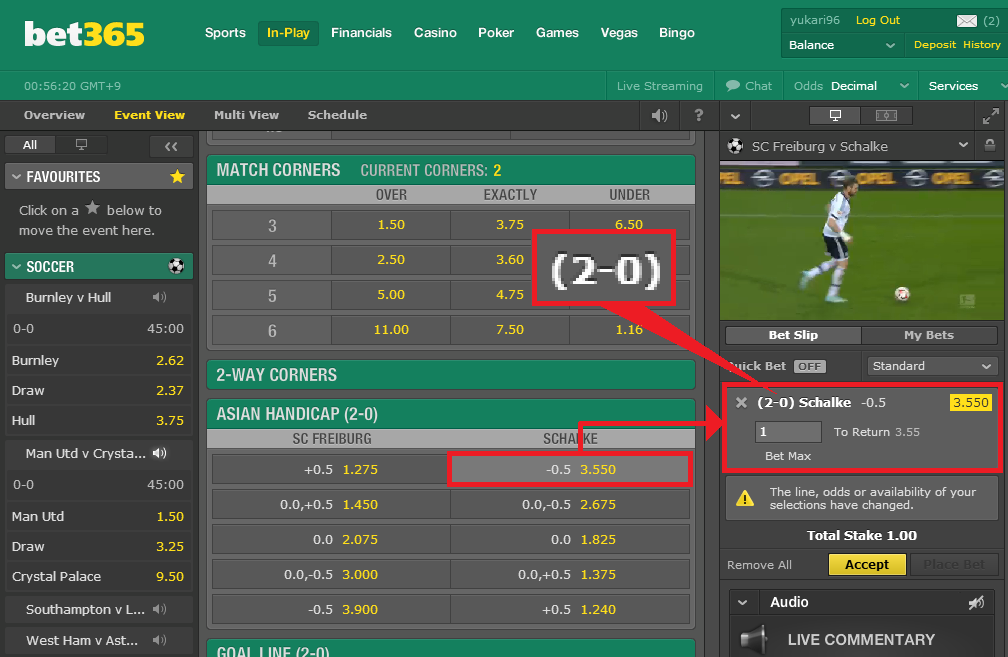Toggle the muted audio speaker icon
This screenshot has height=657, width=1008.
pos(976,602)
